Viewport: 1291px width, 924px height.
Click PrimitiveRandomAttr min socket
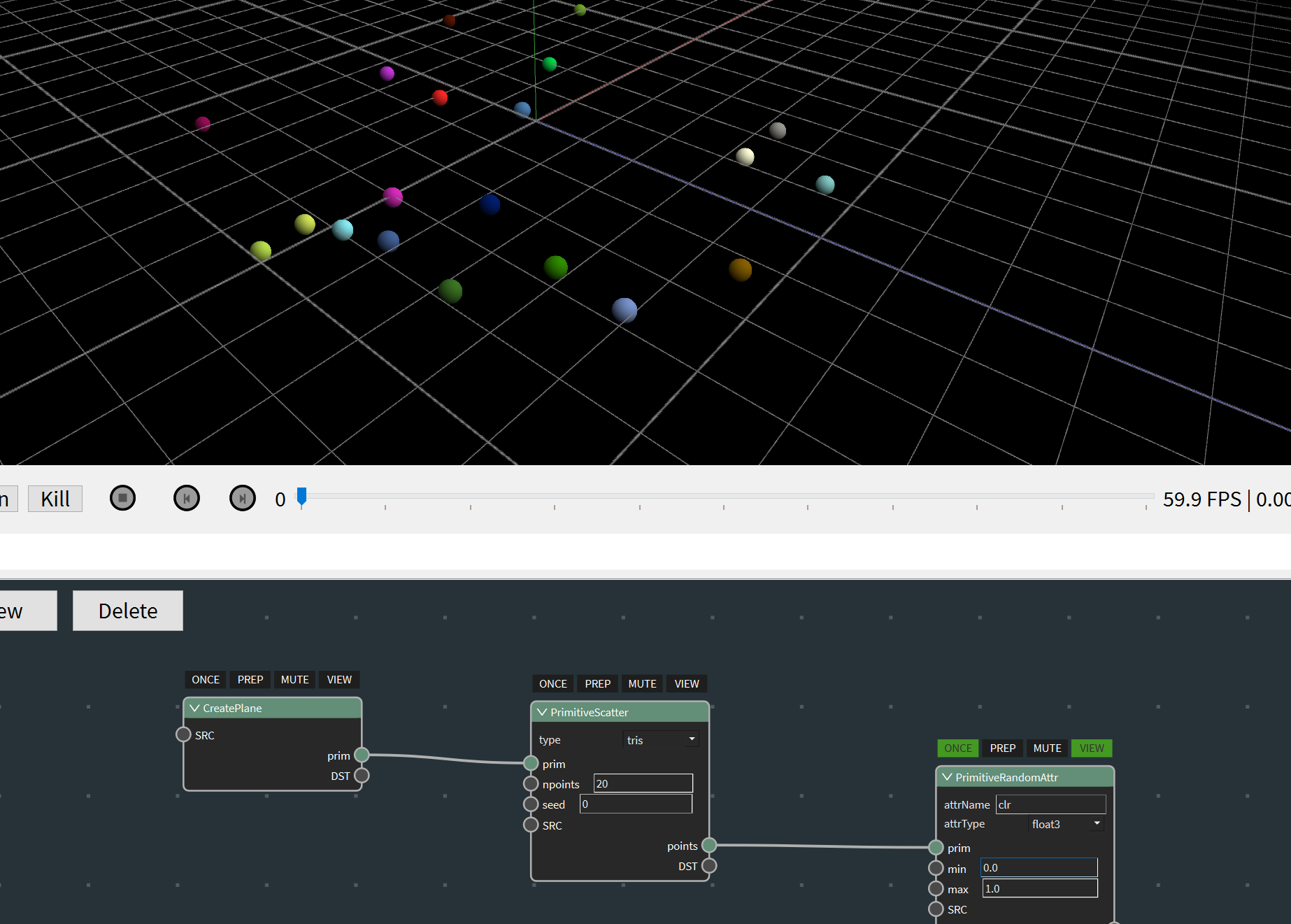tap(936, 868)
